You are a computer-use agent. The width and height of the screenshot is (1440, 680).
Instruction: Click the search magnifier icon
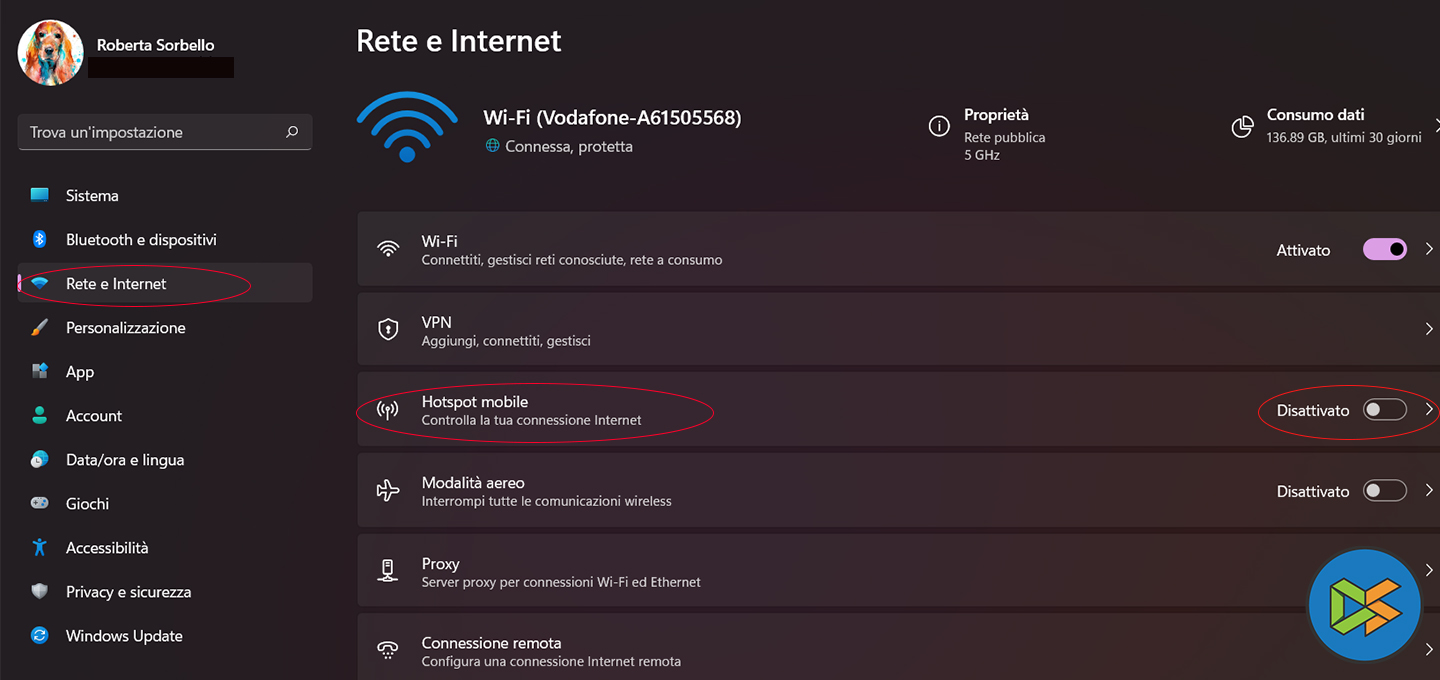click(x=292, y=132)
